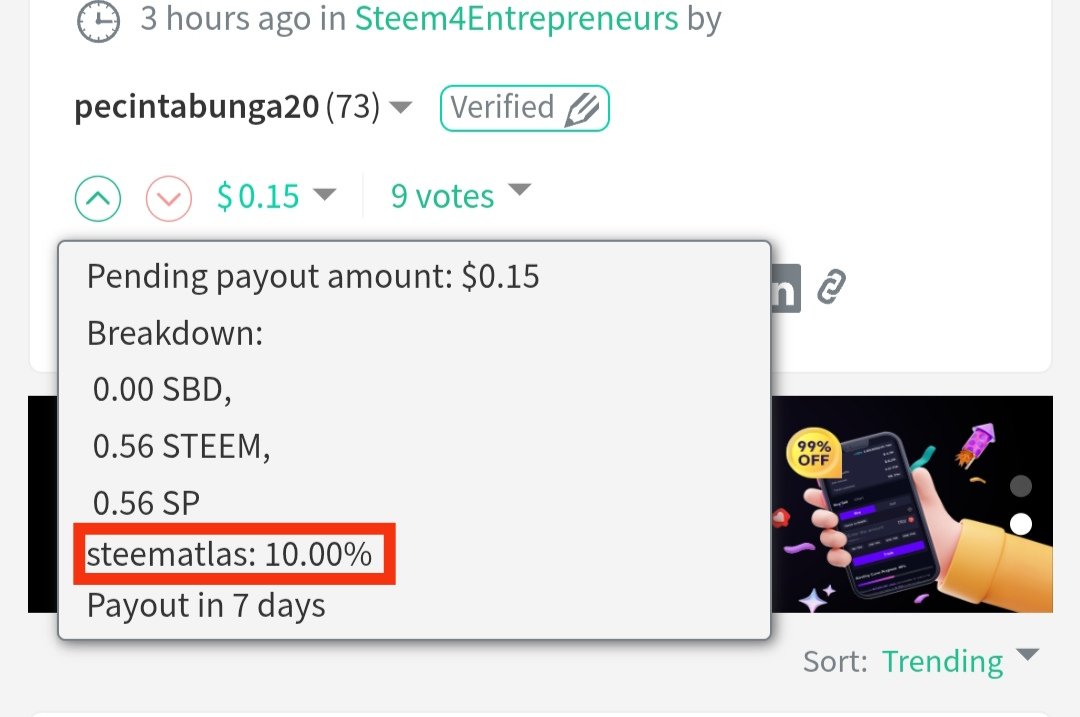Viewport: 1080px width, 717px height.
Task: Open the Steem4Entrepreneurs community link
Action: click(517, 19)
